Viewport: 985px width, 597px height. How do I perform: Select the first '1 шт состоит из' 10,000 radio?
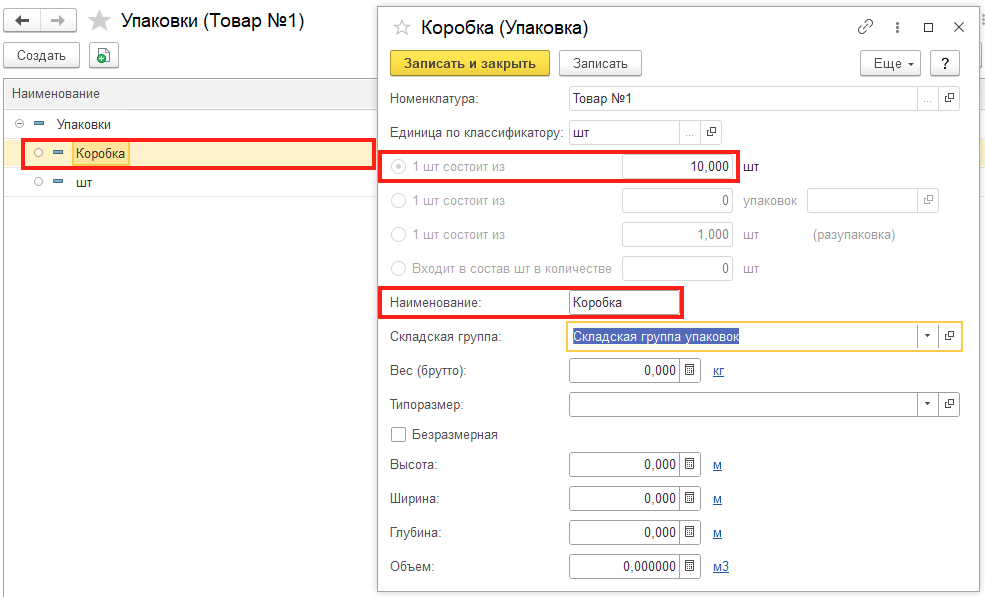point(398,167)
